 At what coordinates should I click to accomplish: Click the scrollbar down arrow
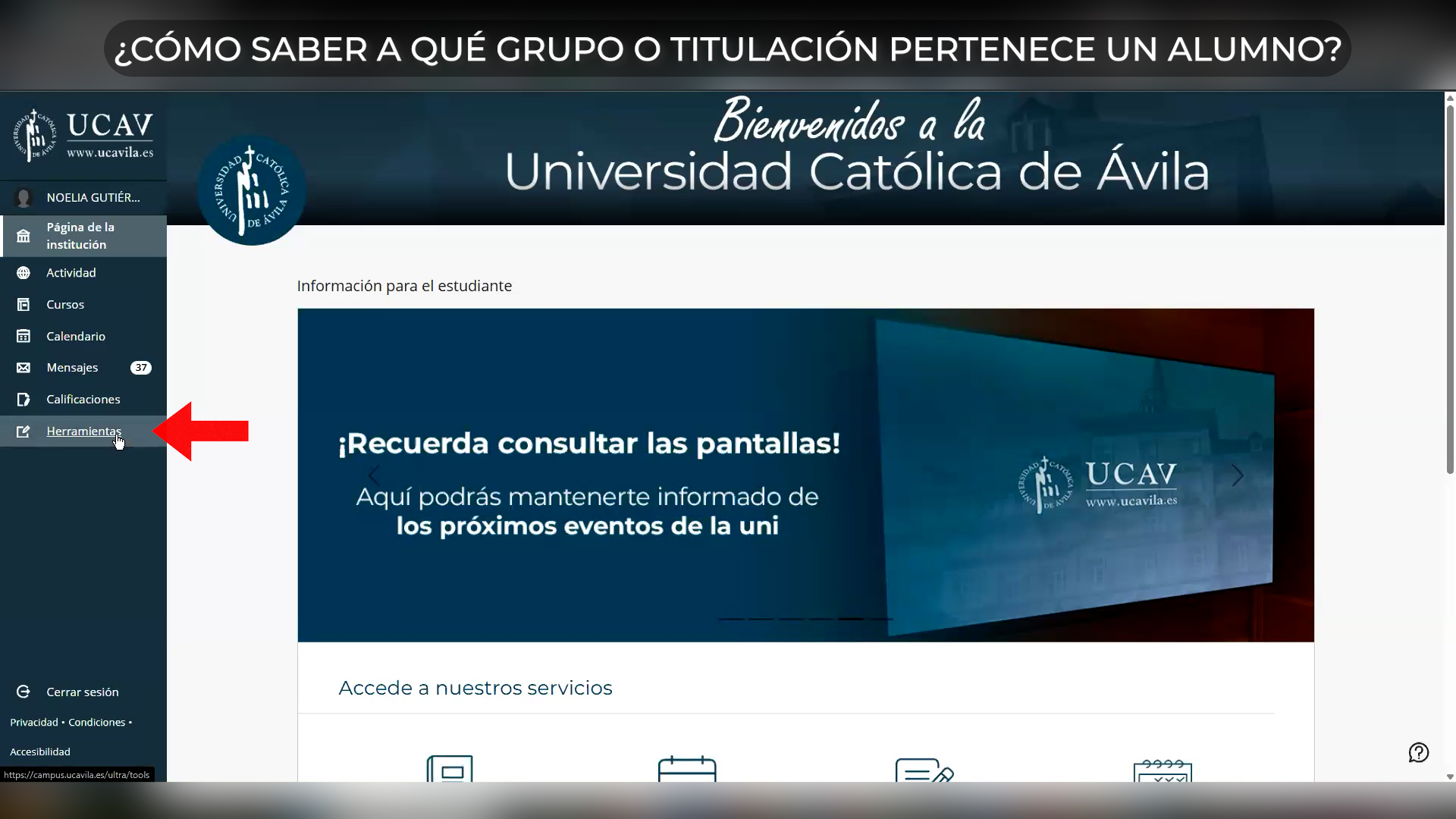(1450, 777)
